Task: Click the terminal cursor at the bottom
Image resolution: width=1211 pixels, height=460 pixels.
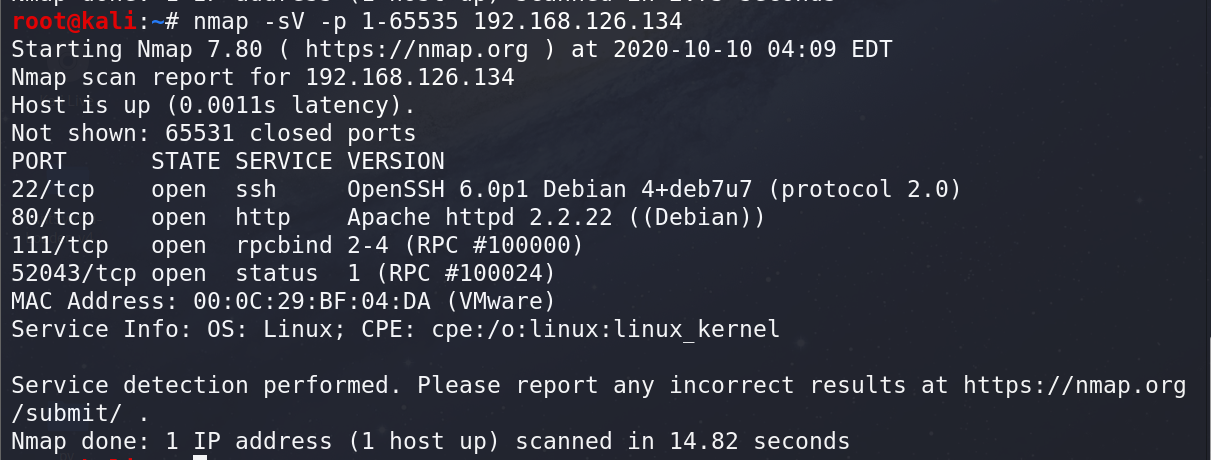Action: pos(200,458)
